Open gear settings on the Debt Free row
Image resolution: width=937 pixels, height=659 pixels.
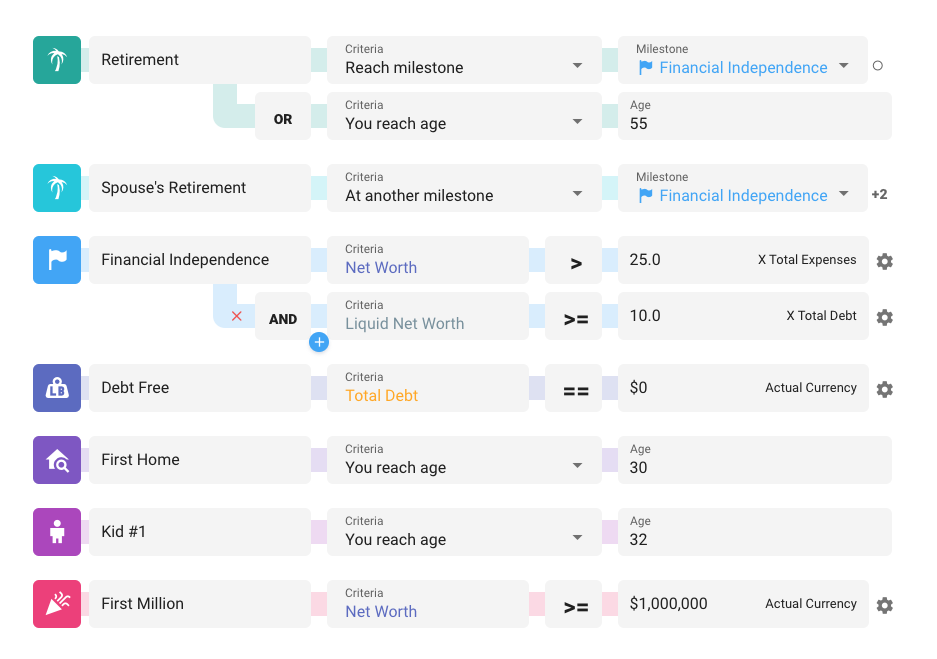pos(884,389)
